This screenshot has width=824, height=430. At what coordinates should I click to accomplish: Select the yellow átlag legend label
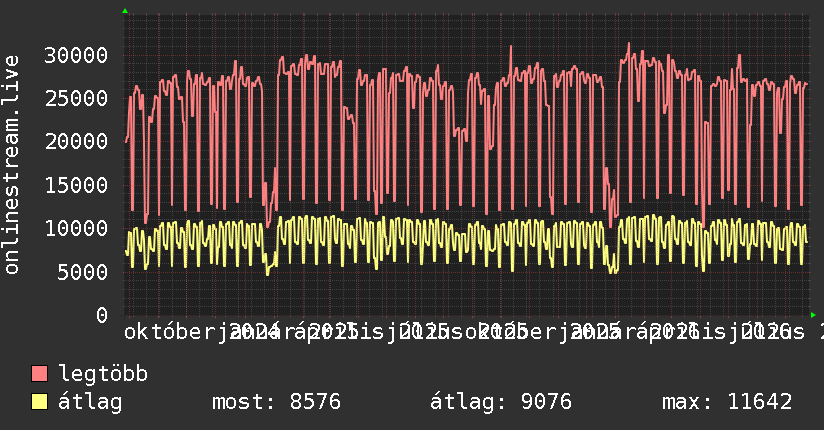pos(90,402)
